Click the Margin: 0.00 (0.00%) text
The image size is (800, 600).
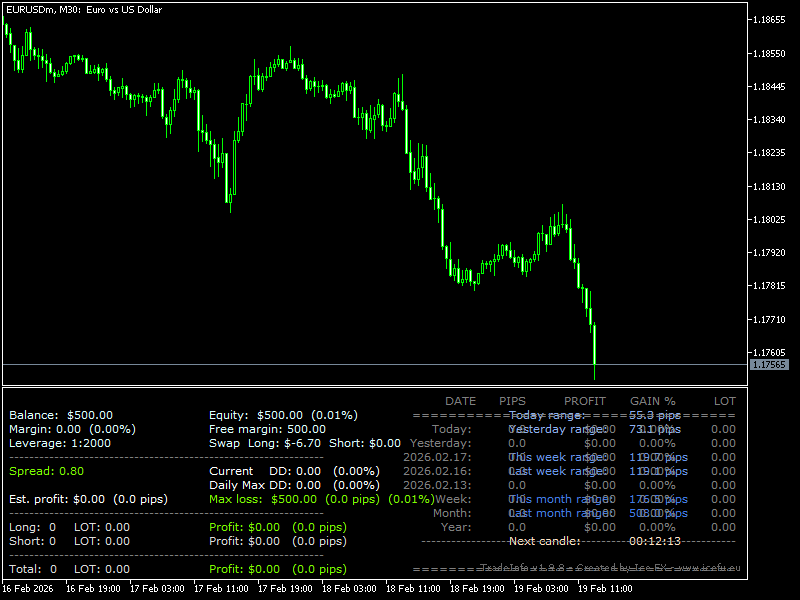(x=72, y=430)
